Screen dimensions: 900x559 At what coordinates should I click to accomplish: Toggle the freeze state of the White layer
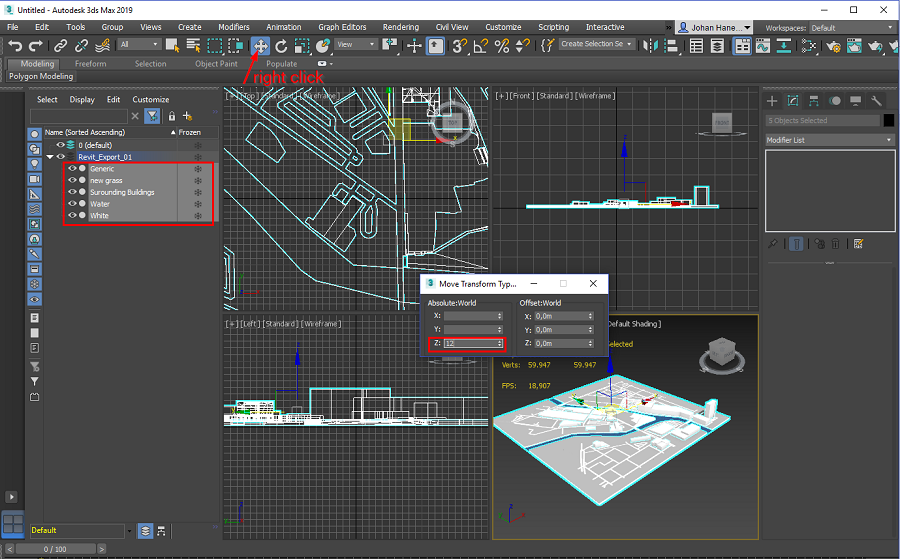click(x=197, y=216)
